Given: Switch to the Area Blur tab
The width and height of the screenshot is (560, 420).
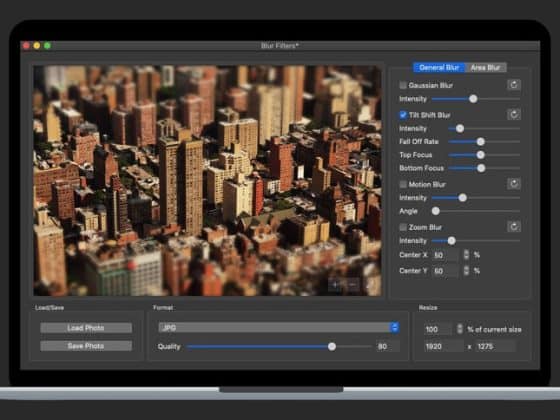Looking at the screenshot, I should pyautogui.click(x=485, y=68).
